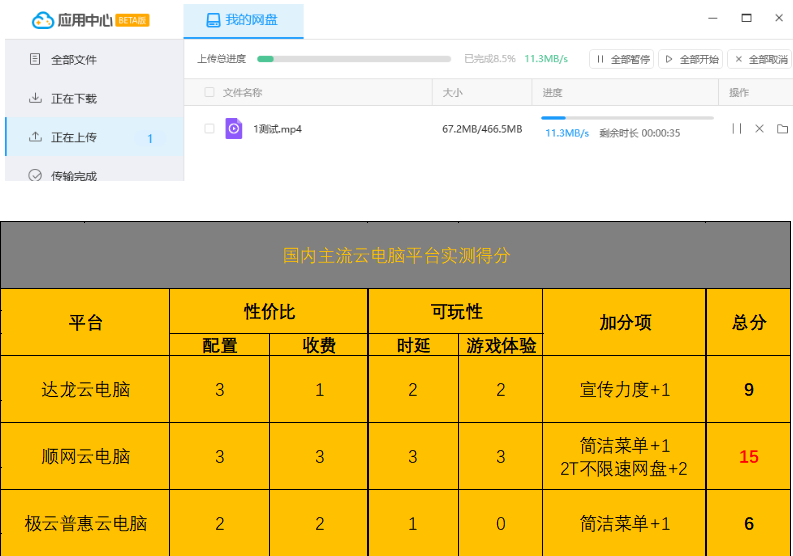Viewport: 793px width, 556px height.
Task: Click 全部开始 to start all uploads
Action: 691,60
